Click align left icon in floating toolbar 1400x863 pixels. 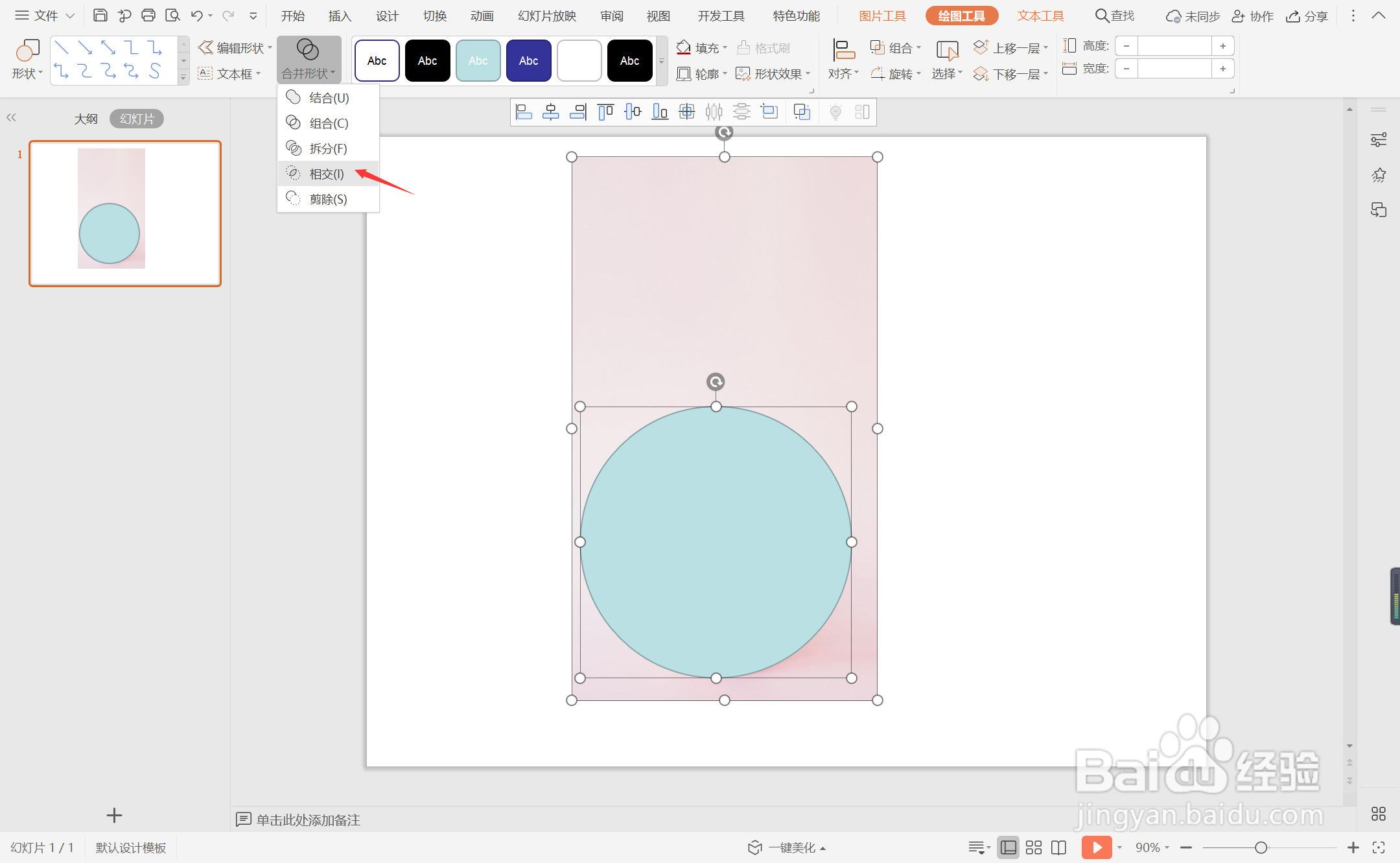coord(523,112)
